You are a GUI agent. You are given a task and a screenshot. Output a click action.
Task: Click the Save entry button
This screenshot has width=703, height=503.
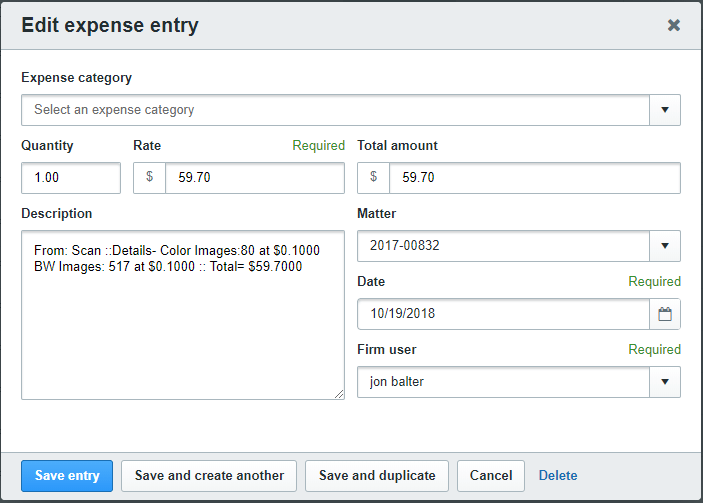click(67, 476)
